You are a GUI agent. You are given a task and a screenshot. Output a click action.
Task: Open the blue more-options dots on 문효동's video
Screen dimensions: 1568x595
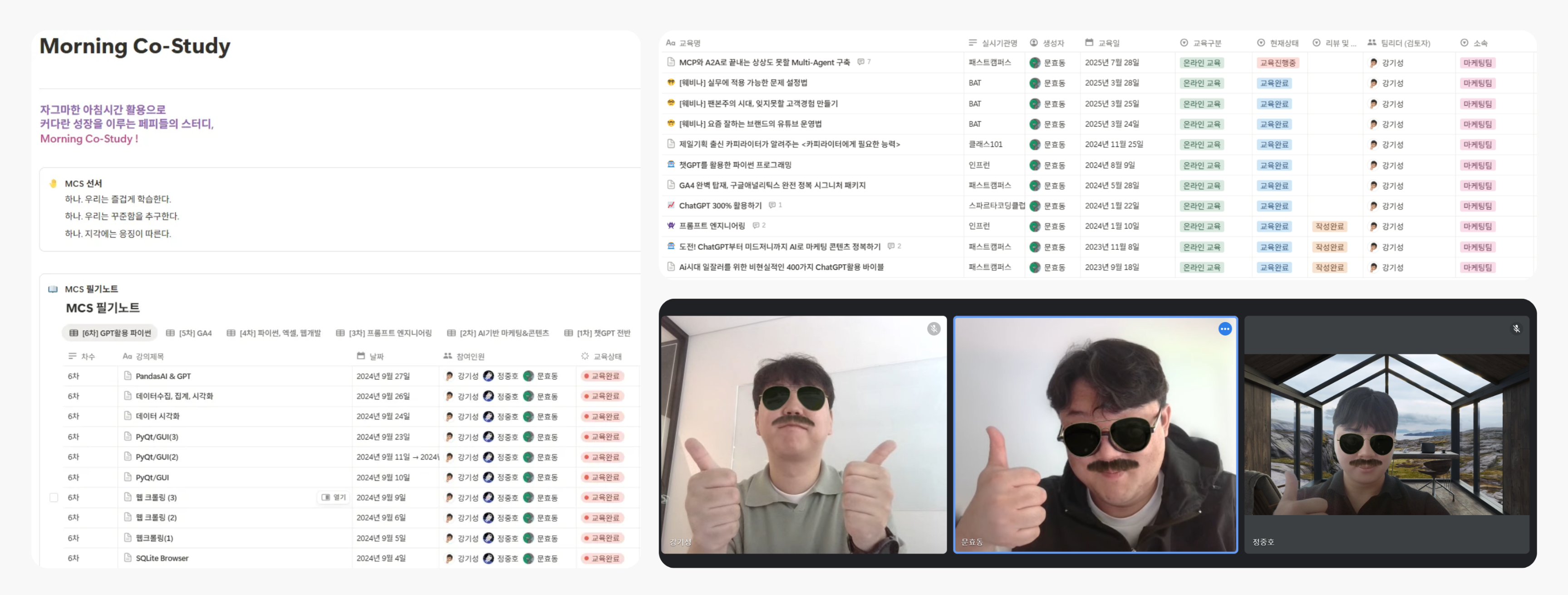[x=1225, y=329]
